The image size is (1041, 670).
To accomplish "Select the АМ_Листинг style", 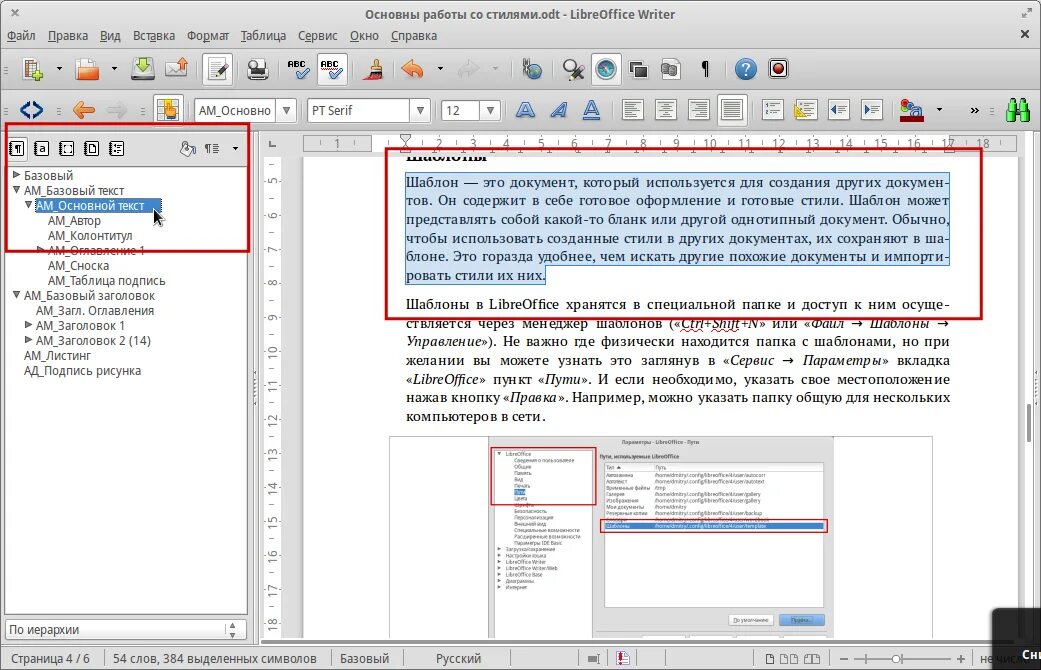I will coord(57,355).
